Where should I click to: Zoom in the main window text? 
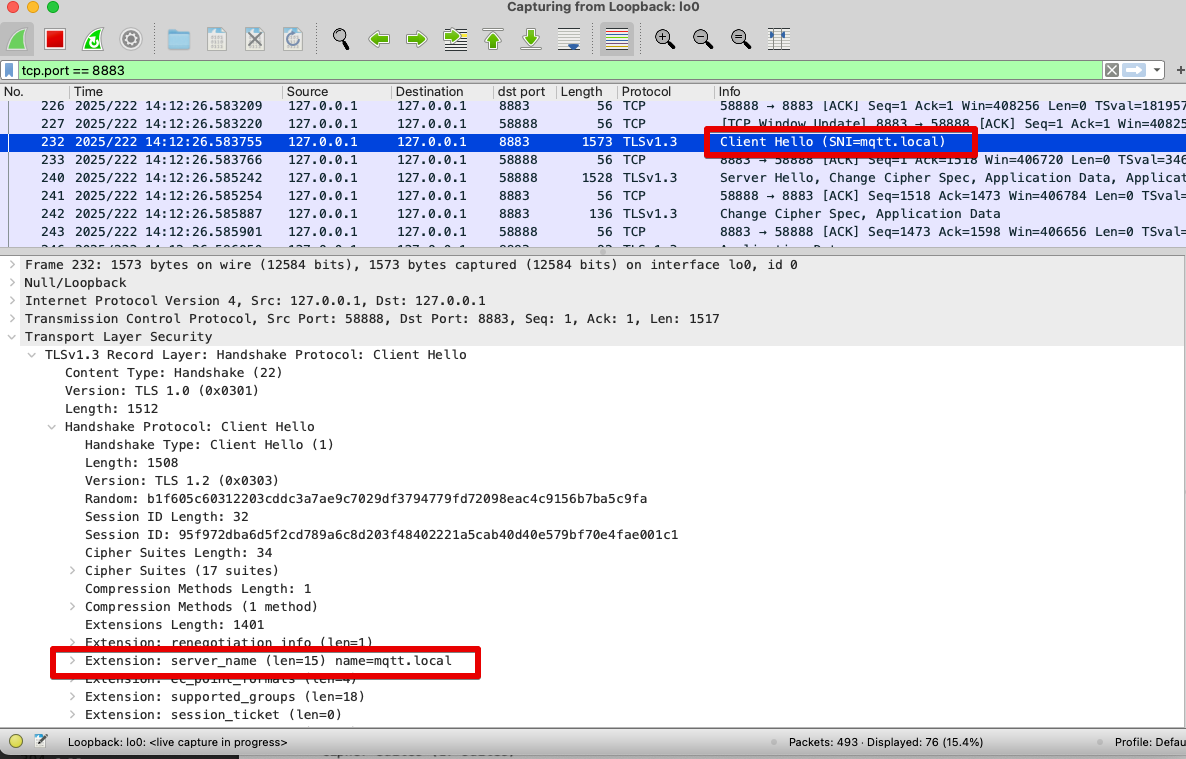[665, 39]
